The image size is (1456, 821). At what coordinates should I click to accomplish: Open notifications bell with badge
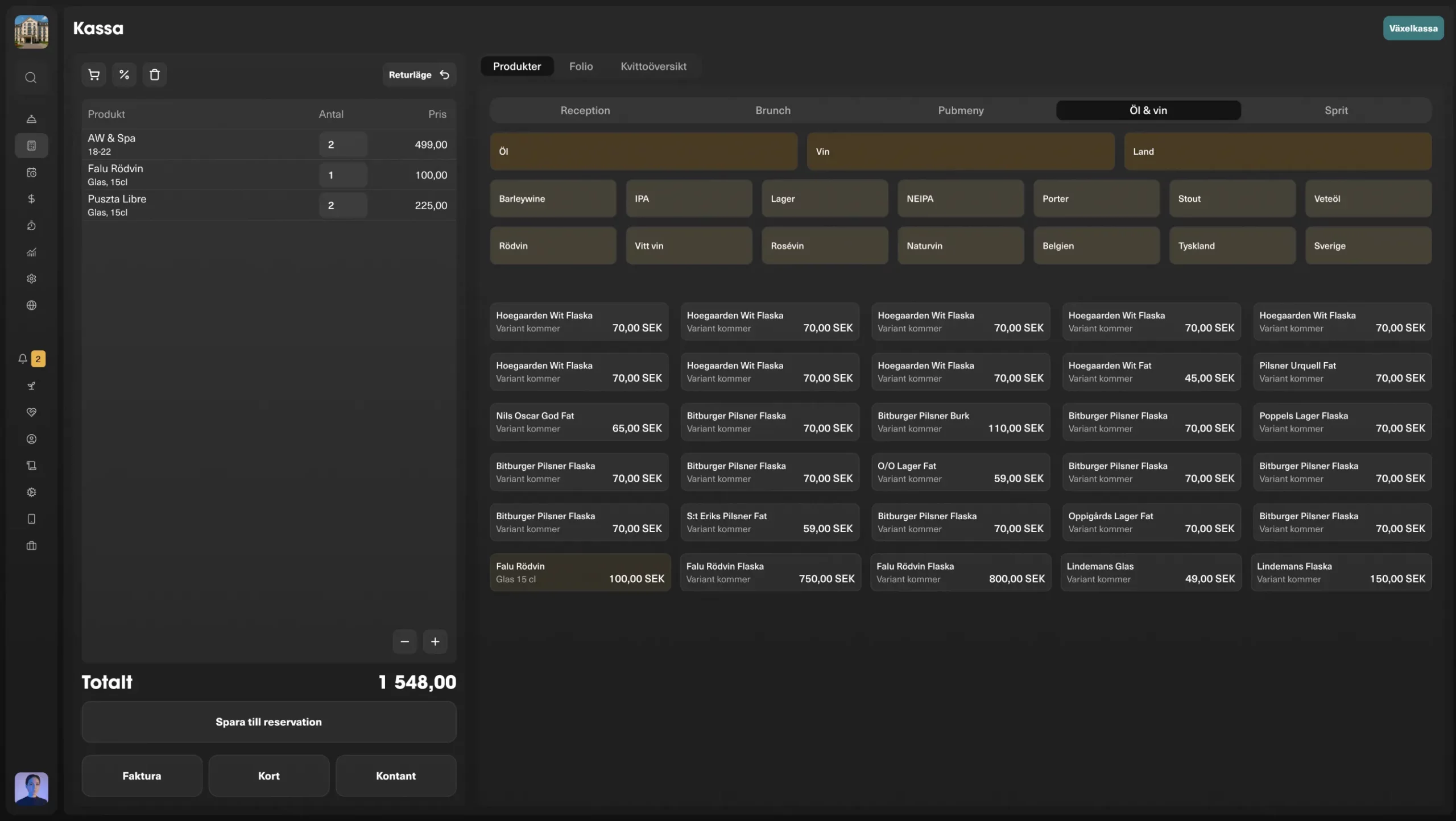(x=23, y=359)
